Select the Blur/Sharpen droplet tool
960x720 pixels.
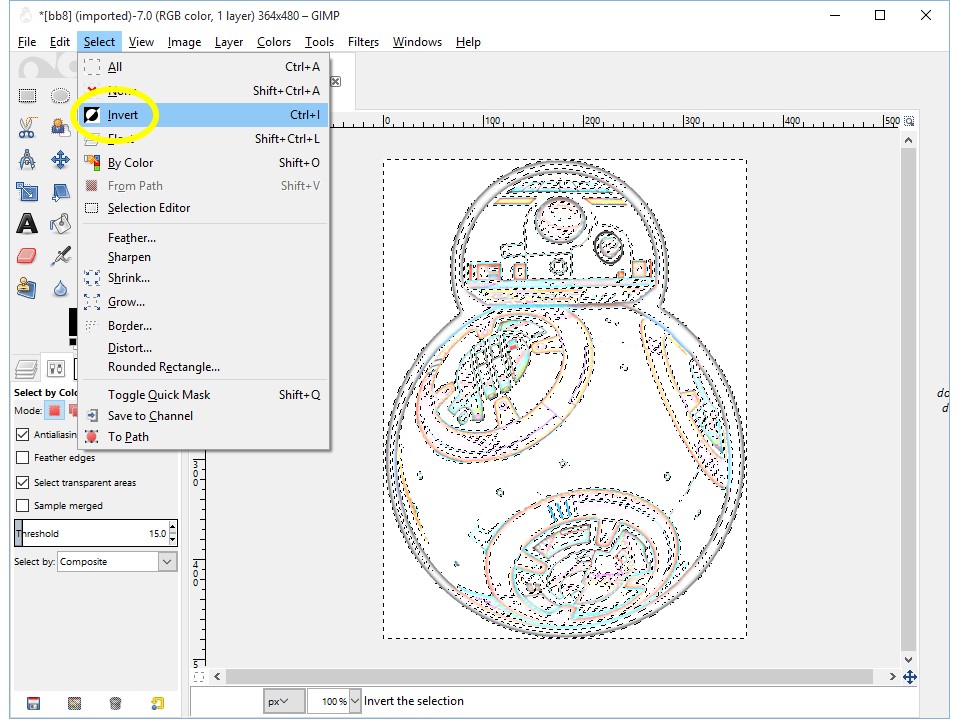click(x=60, y=288)
